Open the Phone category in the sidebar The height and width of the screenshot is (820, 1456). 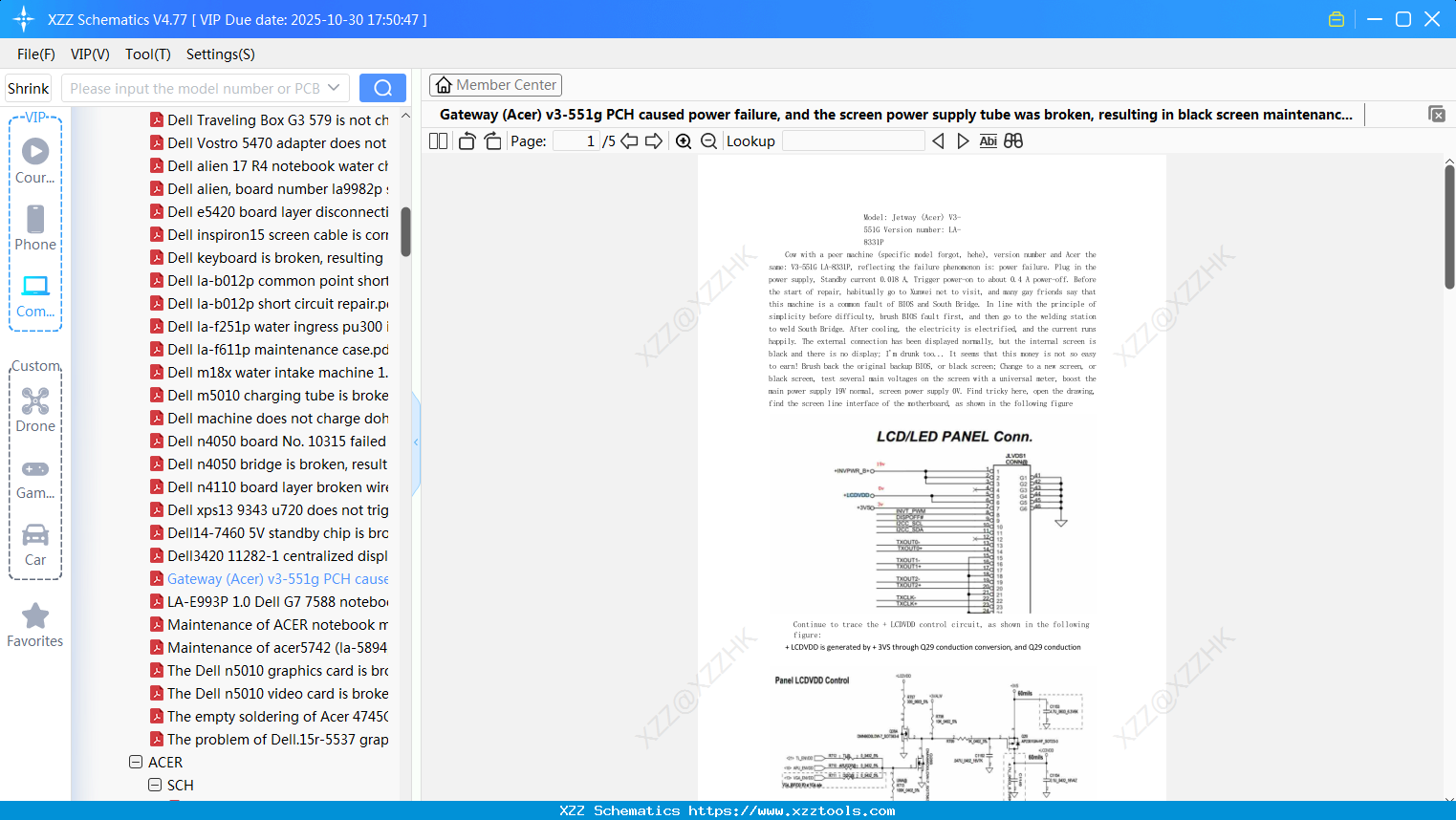pos(35,227)
